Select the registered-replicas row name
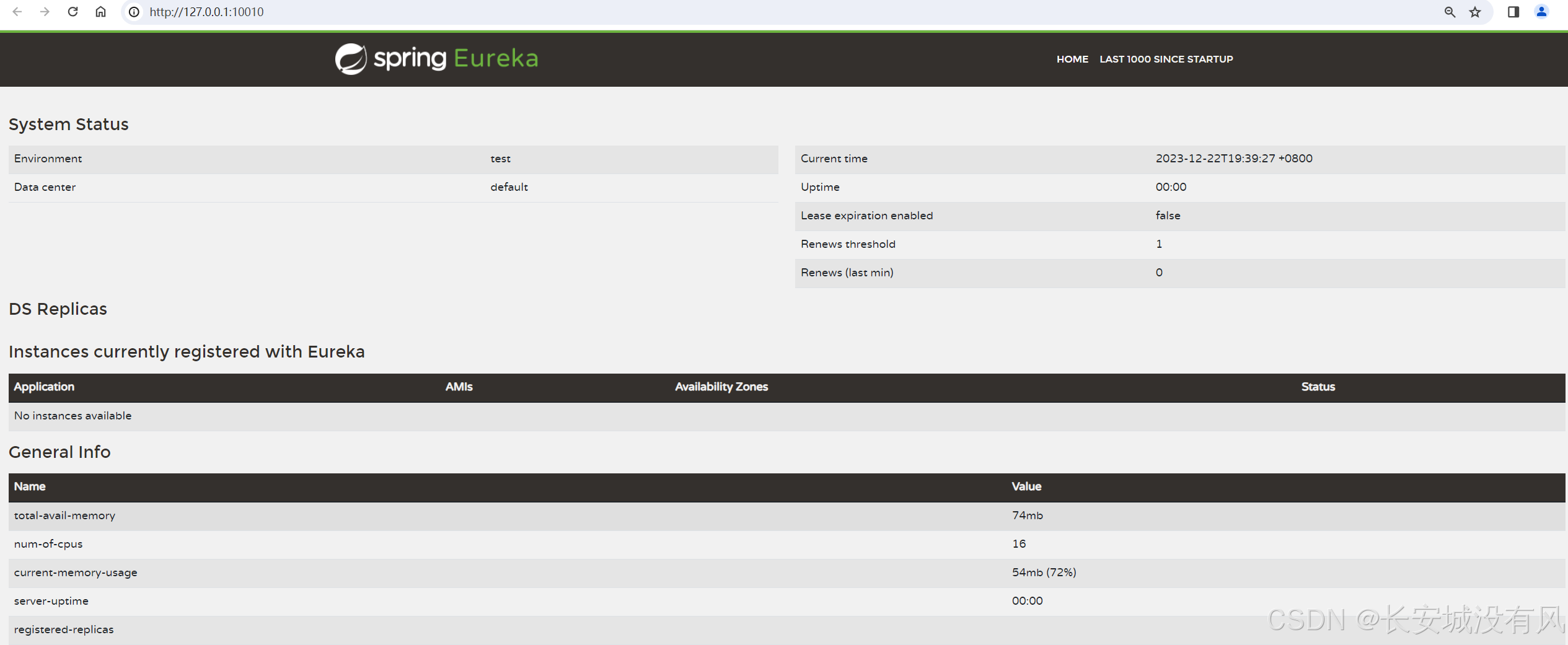 pyautogui.click(x=64, y=630)
